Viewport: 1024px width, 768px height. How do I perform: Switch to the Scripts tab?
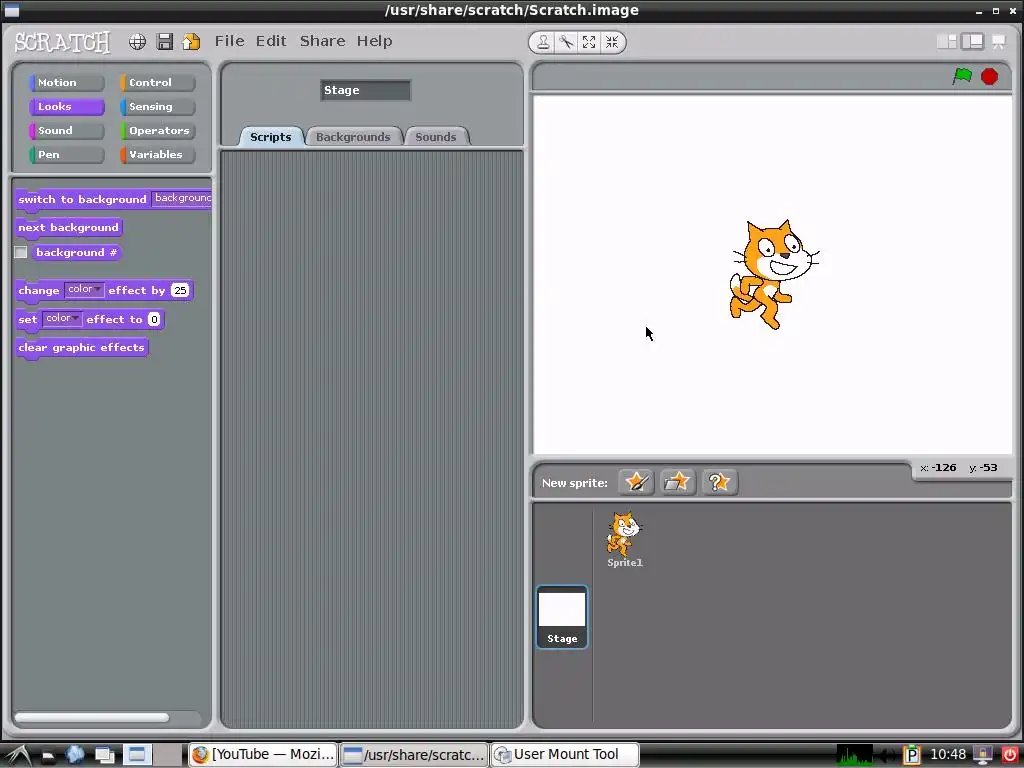[270, 137]
